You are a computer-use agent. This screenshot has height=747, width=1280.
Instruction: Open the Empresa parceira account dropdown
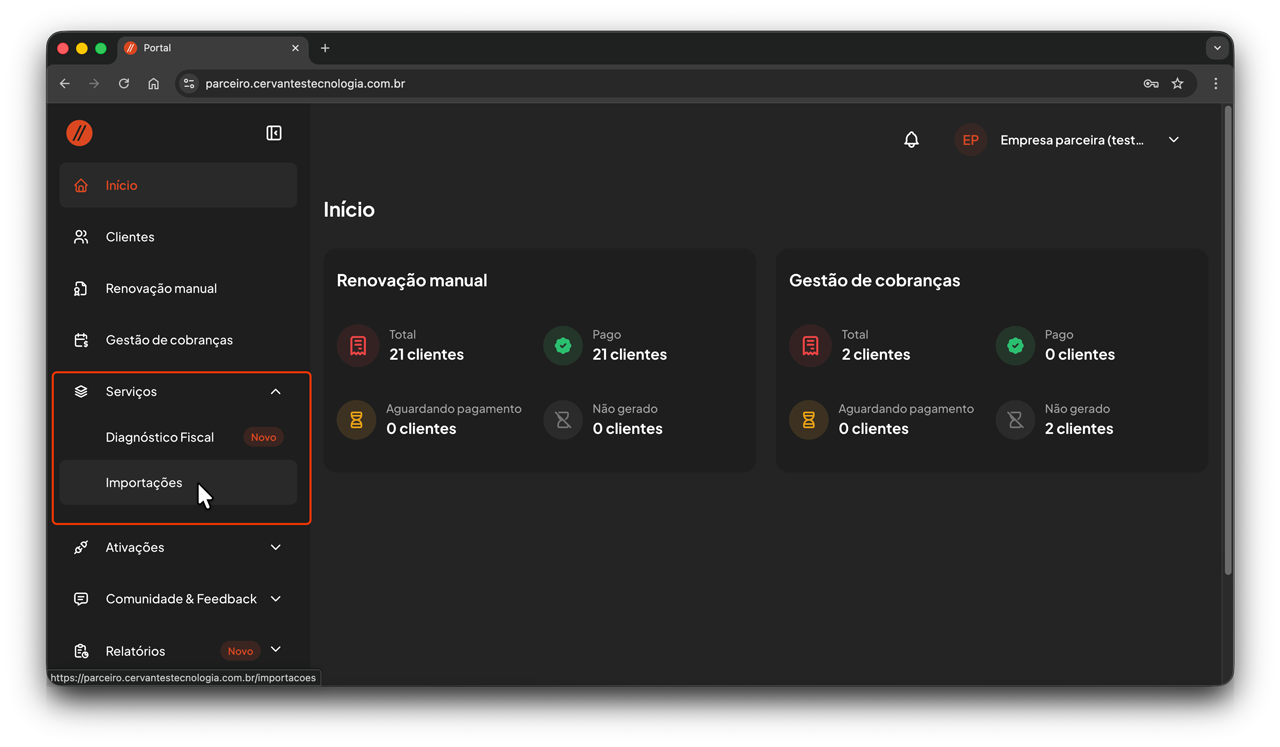tap(1173, 140)
